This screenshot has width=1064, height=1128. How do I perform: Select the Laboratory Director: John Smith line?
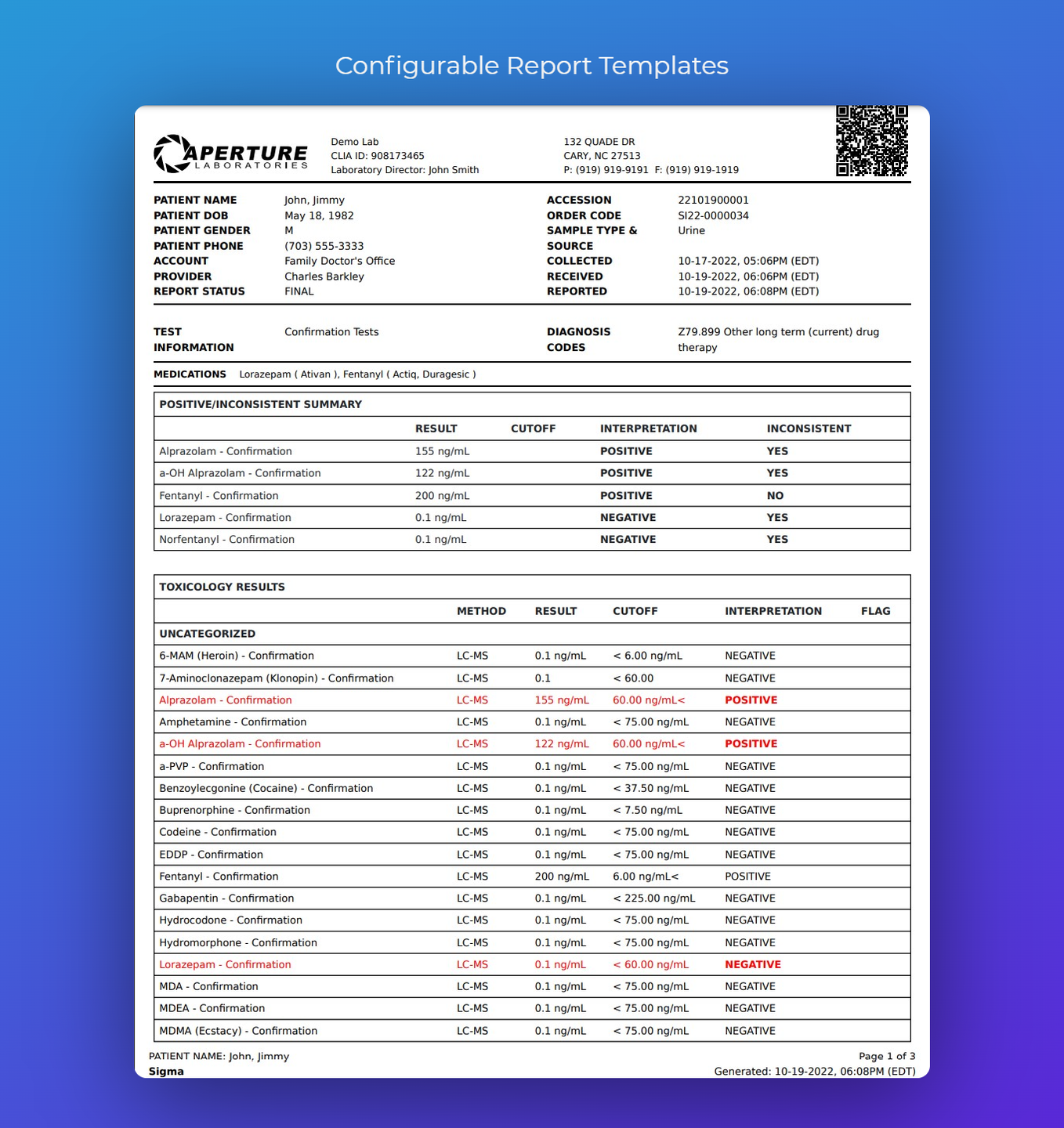pyautogui.click(x=404, y=170)
